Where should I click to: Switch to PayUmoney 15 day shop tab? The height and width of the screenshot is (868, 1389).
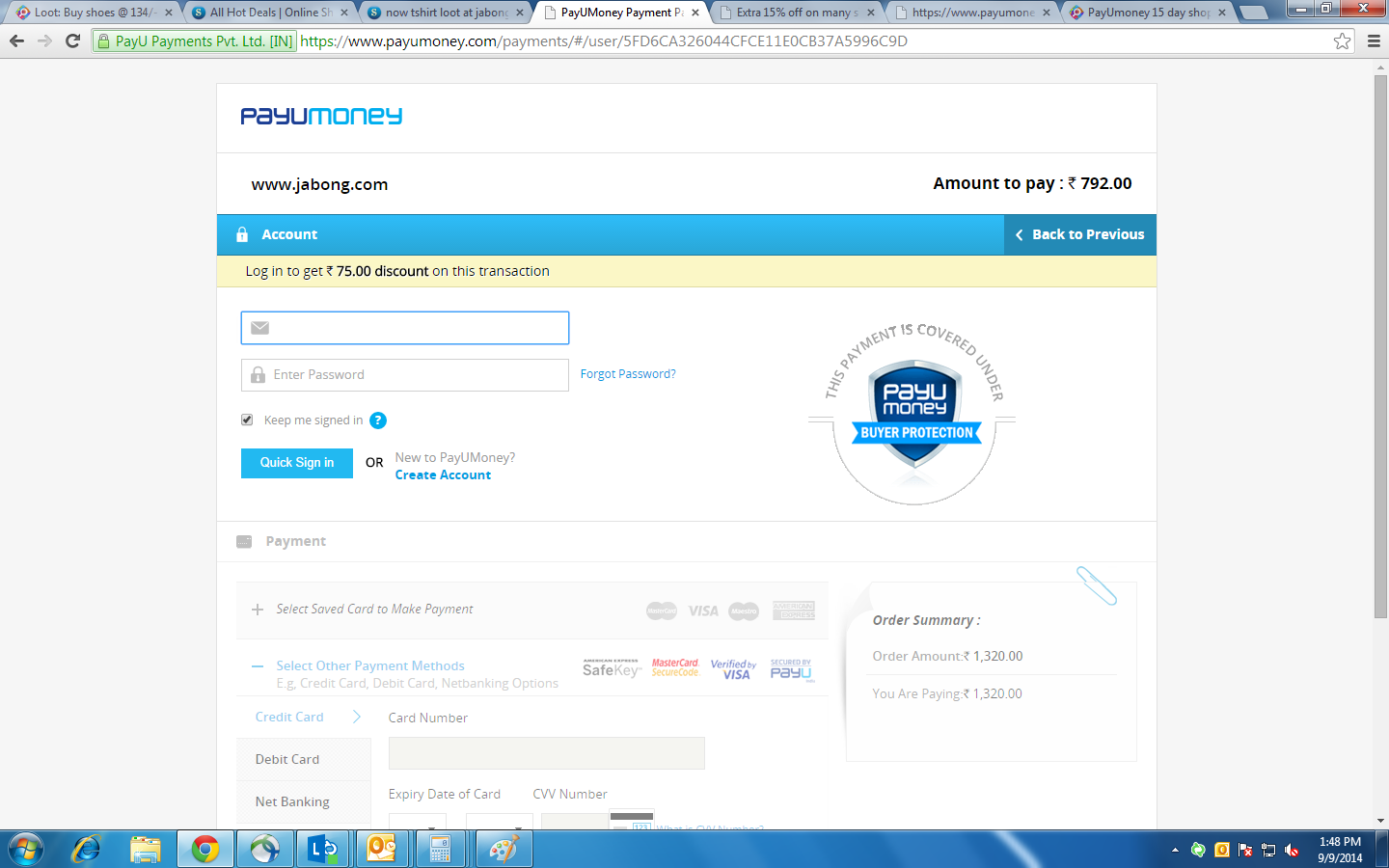(1146, 13)
